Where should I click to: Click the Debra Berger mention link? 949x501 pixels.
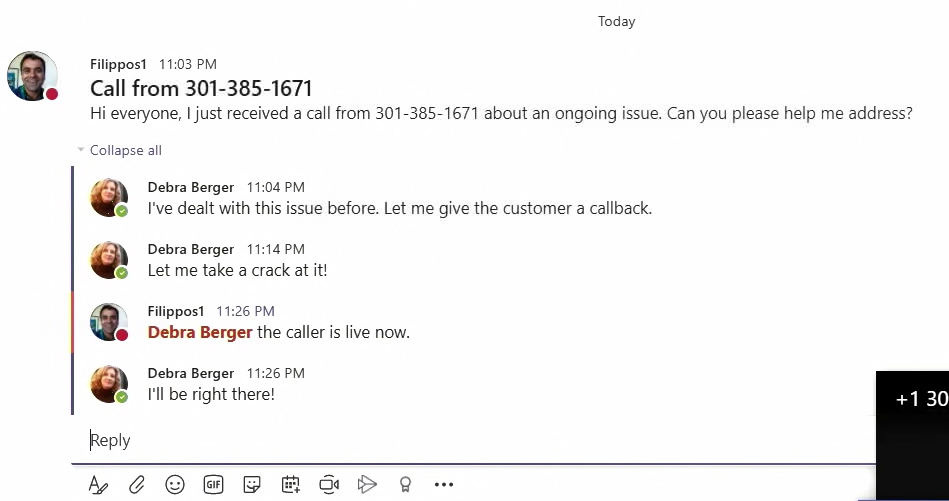[200, 332]
